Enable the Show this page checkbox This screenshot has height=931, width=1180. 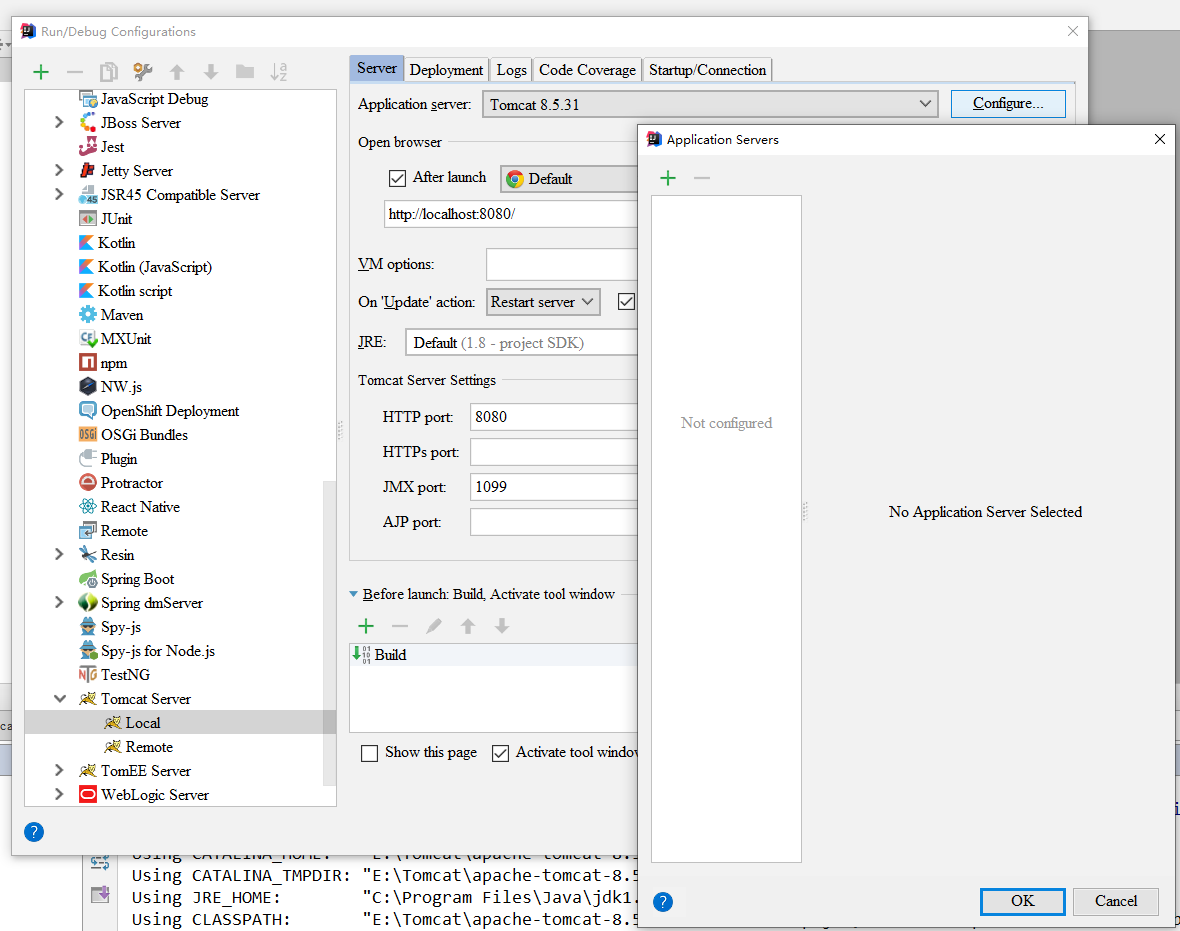(x=369, y=753)
